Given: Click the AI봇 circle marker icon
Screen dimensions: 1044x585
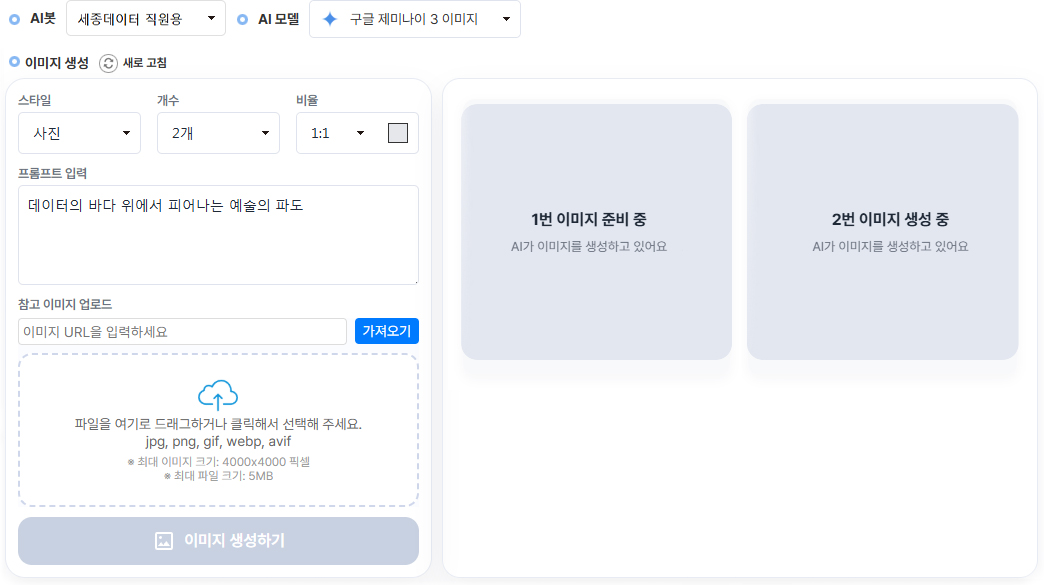Looking at the screenshot, I should pos(14,18).
